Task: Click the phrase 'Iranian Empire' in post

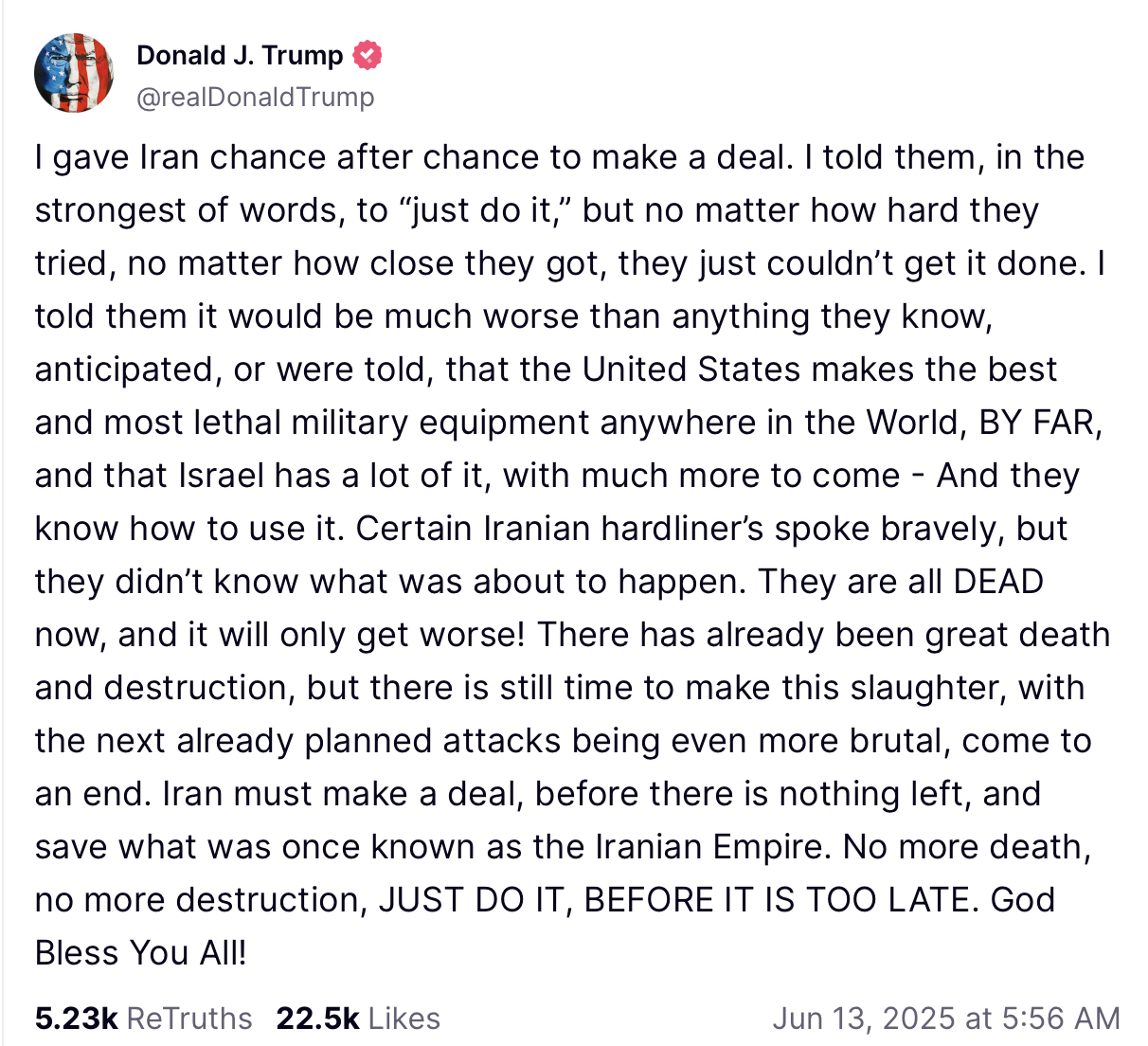Action: 714,847
